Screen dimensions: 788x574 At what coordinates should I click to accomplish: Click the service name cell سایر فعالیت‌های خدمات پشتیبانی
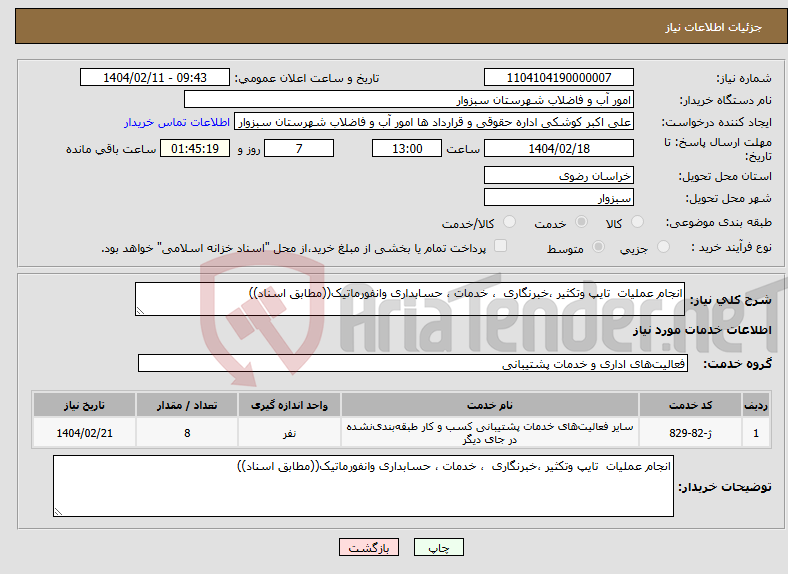(x=489, y=433)
